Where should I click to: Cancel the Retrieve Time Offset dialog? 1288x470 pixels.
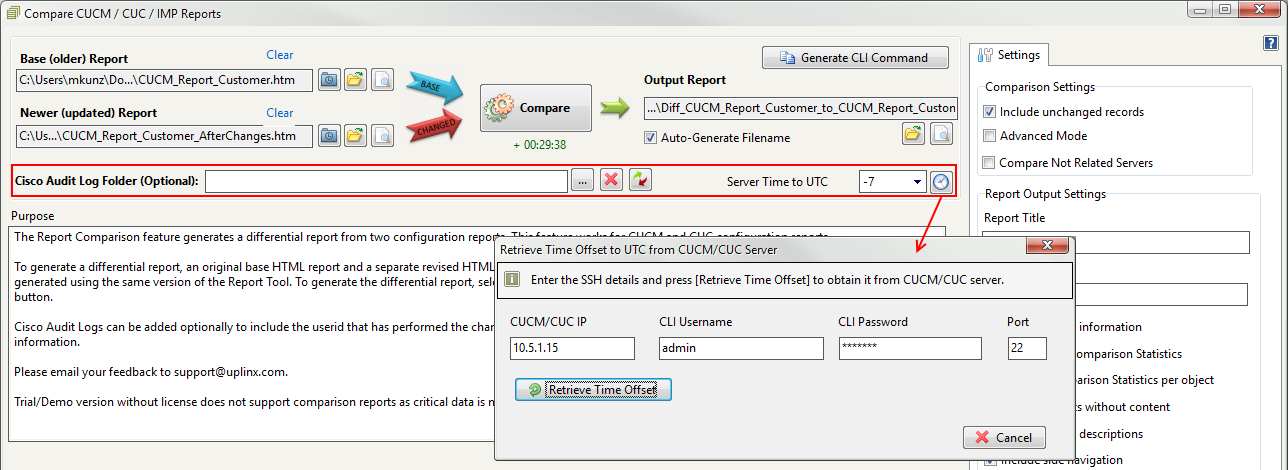(x=1004, y=437)
